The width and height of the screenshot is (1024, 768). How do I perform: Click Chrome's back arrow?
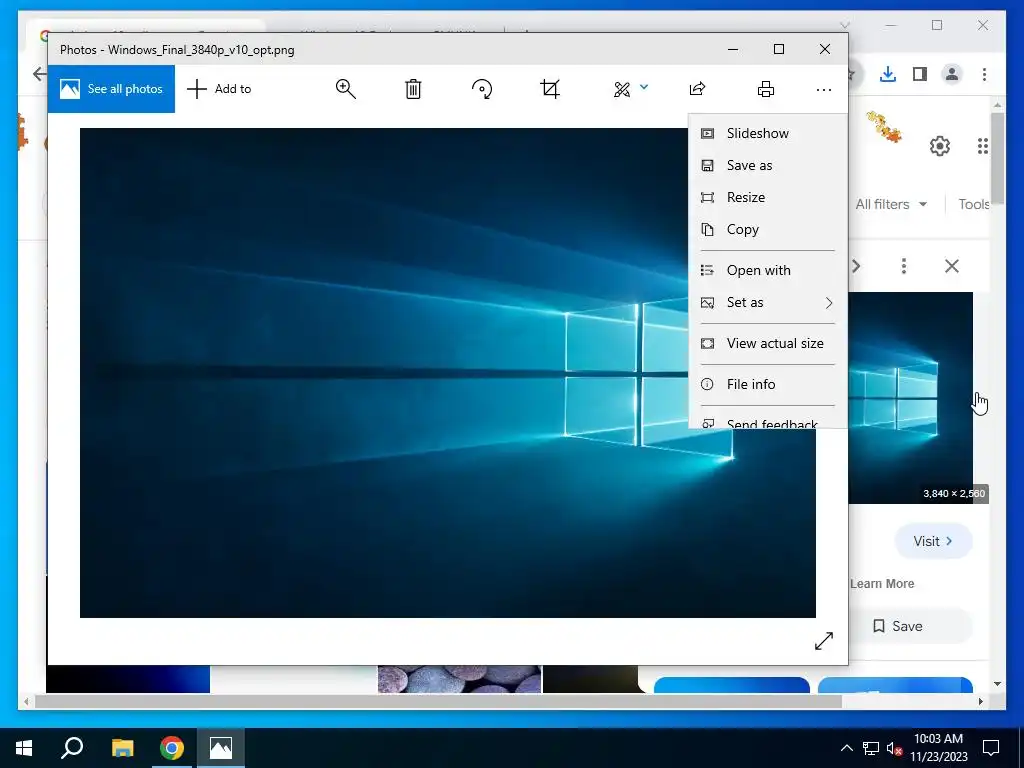tap(39, 74)
